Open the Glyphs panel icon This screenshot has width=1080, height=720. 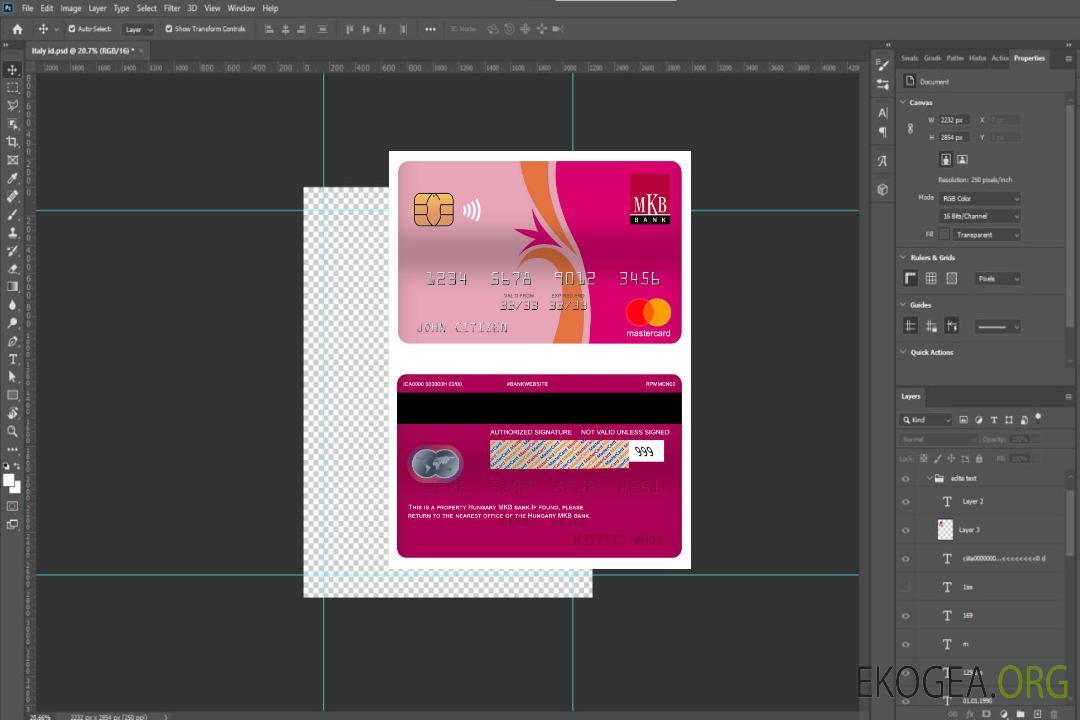click(x=882, y=161)
